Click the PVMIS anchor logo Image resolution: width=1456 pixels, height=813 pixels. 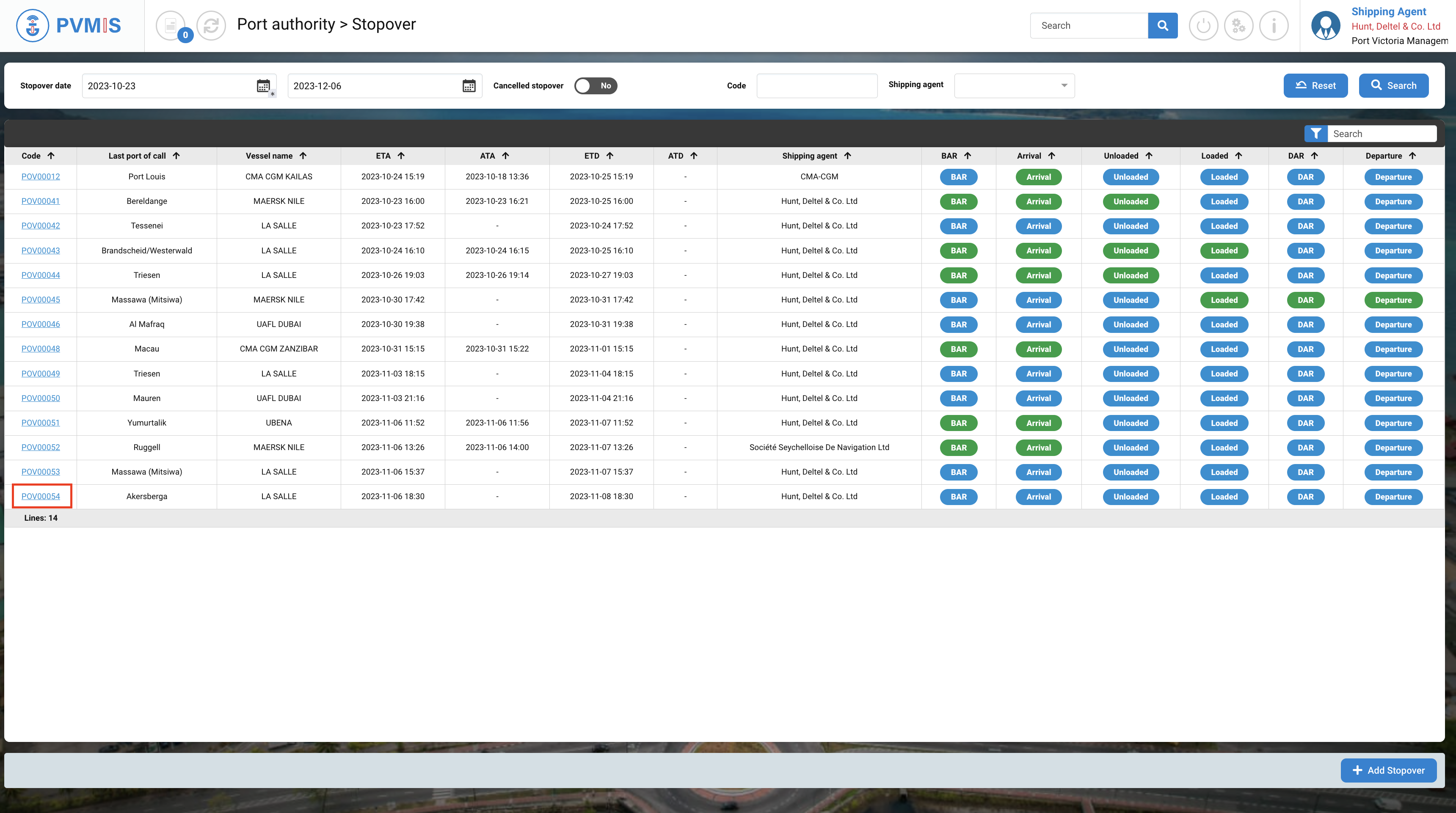[x=33, y=25]
